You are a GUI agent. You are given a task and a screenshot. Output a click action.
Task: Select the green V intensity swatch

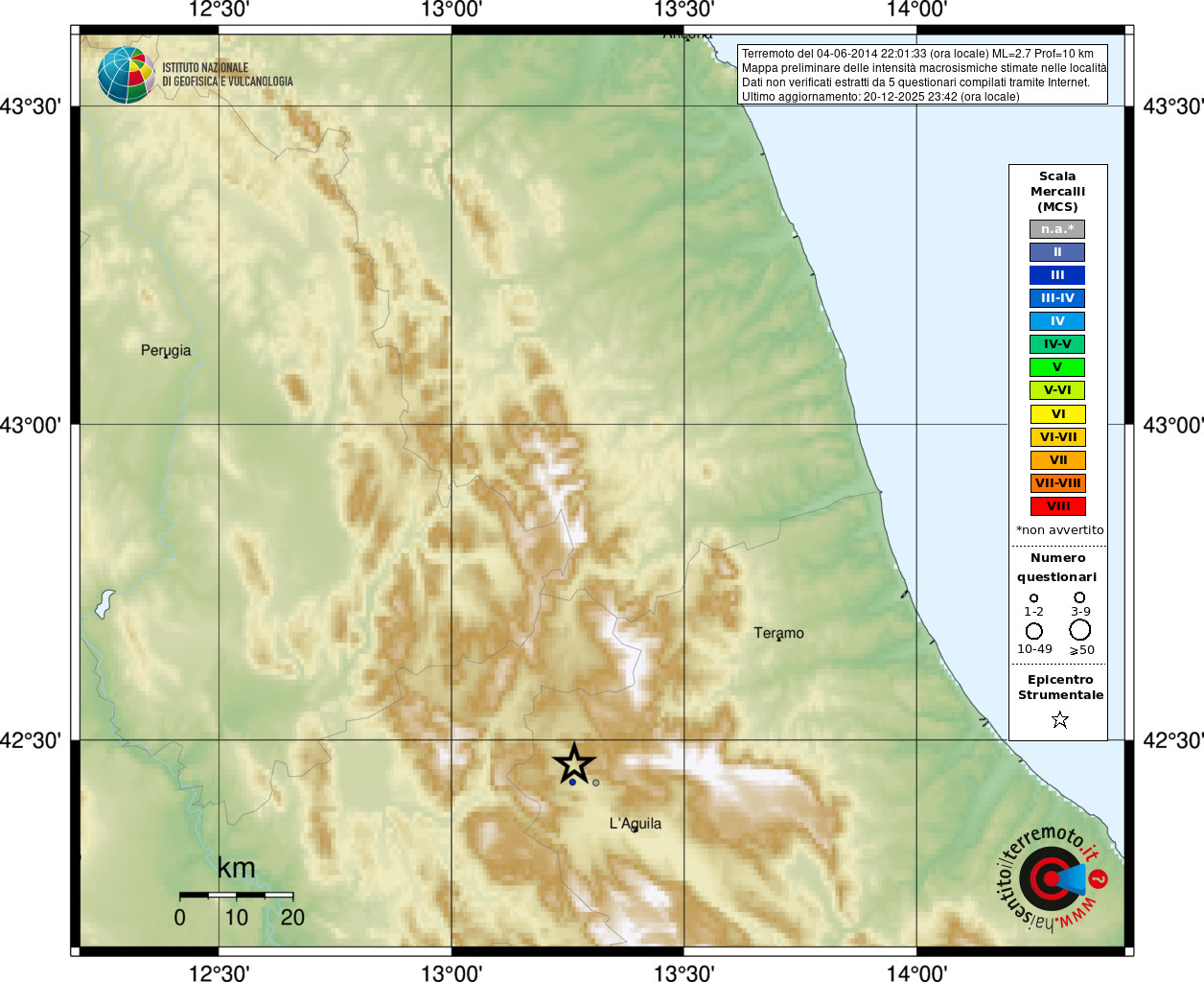(x=1057, y=367)
